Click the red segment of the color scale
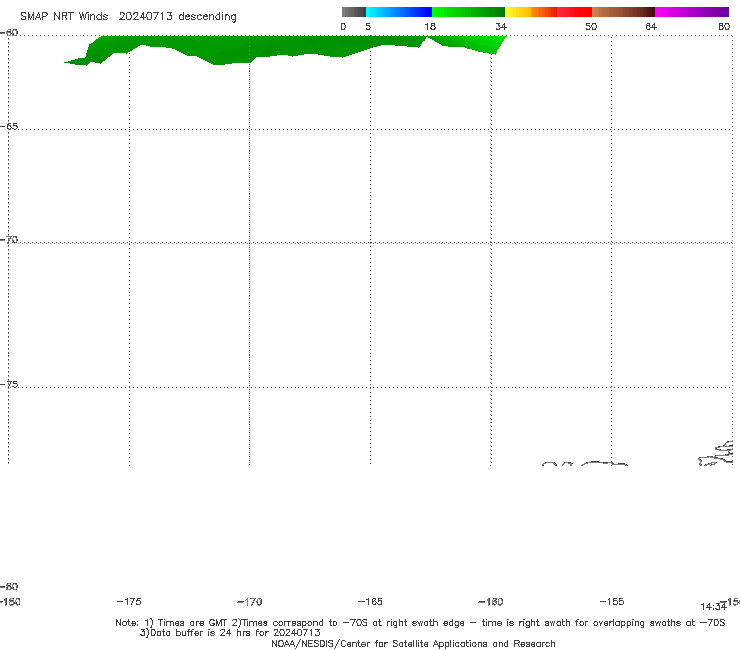 click(574, 12)
